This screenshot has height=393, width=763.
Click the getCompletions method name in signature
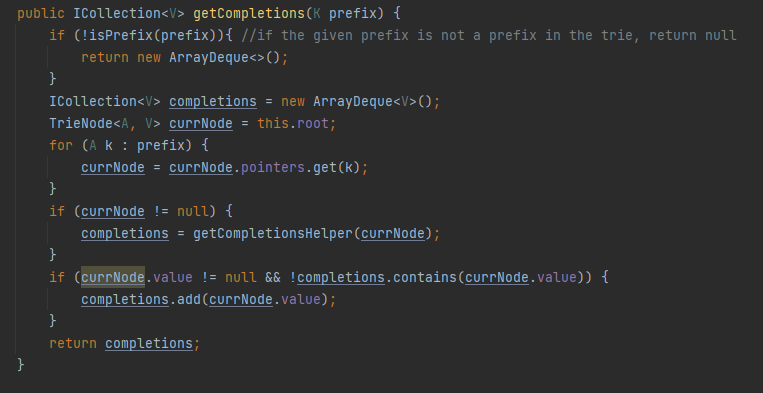pos(250,13)
